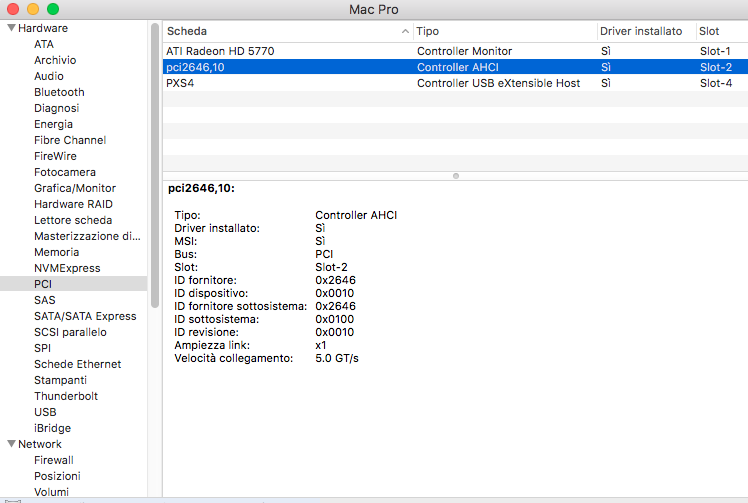The image size is (748, 503).
Task: Click Controller Monitor type cell
Action: (x=464, y=51)
